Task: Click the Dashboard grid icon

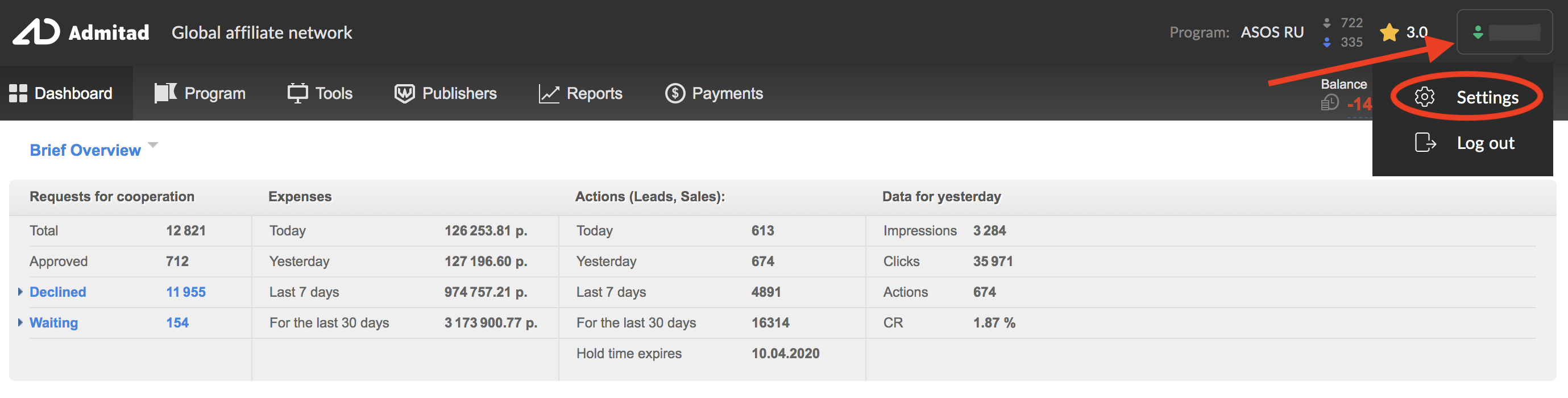Action: pyautogui.click(x=18, y=93)
